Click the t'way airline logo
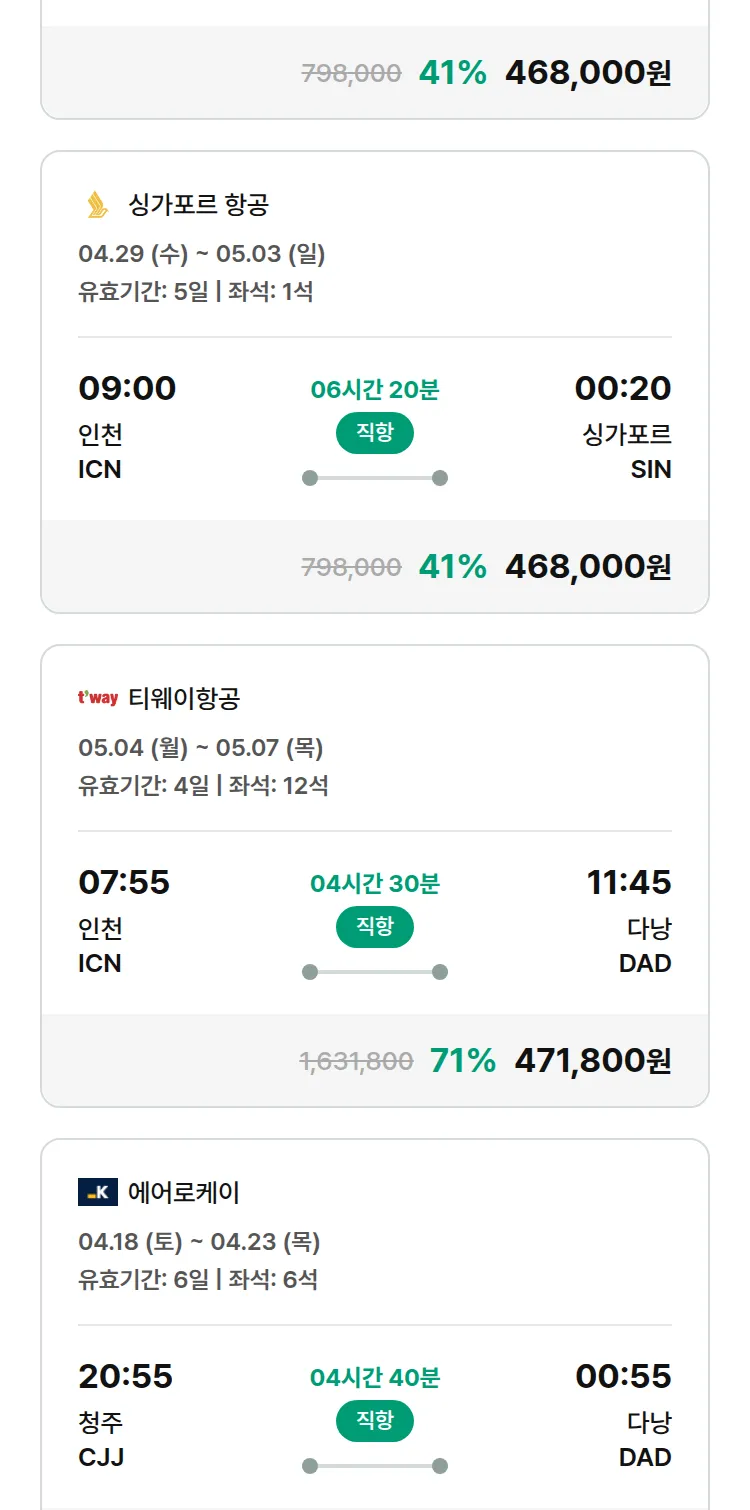This screenshot has width=750, height=1510. coord(98,698)
